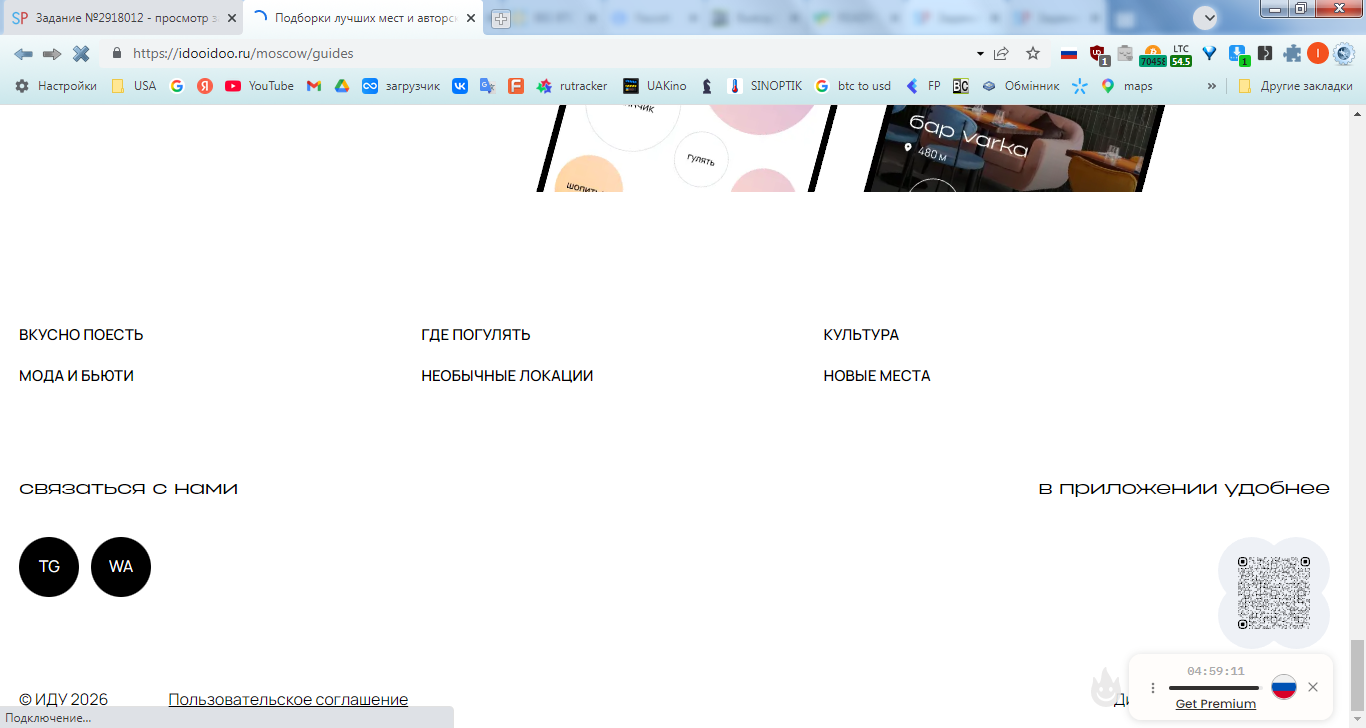Screen dimensions: 1366x728
Task: Open the USA bookmarks folder
Action: (134, 86)
